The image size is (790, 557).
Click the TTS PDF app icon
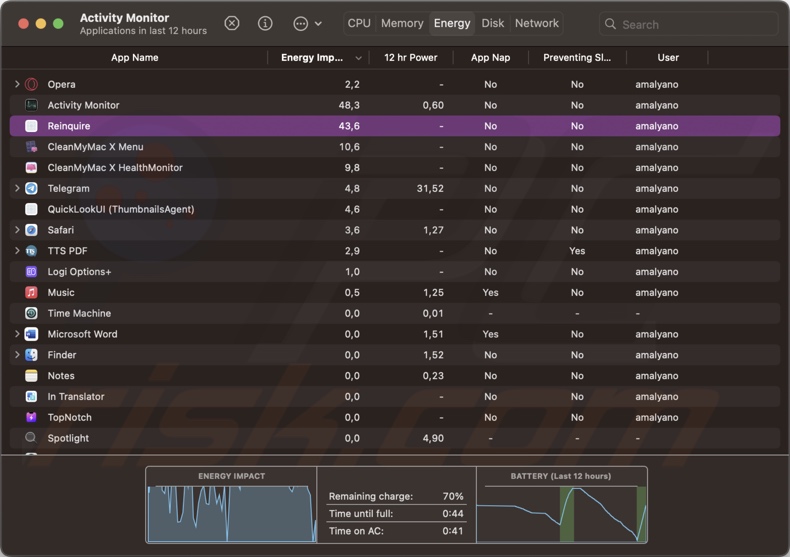[x=31, y=251]
